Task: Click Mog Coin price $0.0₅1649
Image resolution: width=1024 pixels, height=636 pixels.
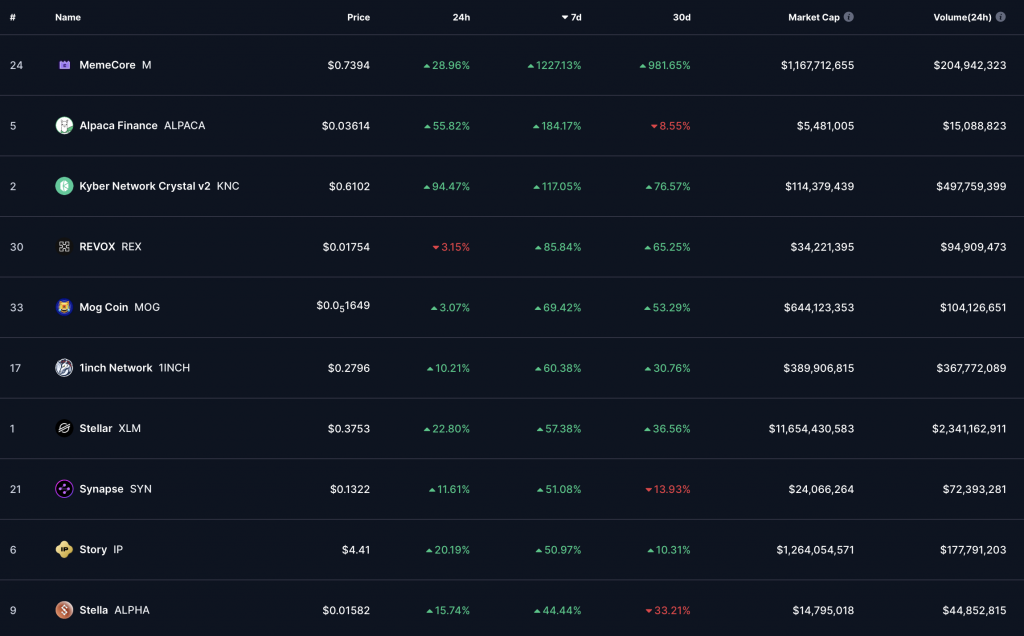Action: [343, 306]
